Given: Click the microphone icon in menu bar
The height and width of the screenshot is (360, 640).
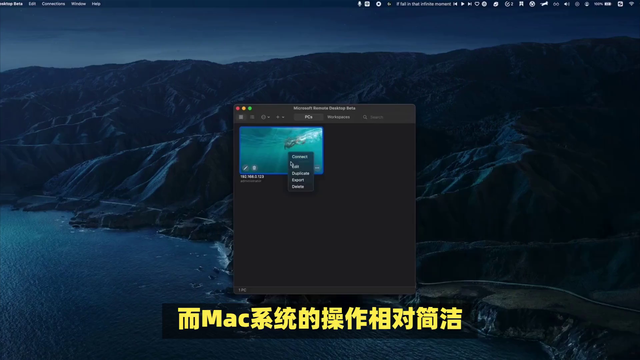Looking at the screenshot, I should click(x=359, y=4).
